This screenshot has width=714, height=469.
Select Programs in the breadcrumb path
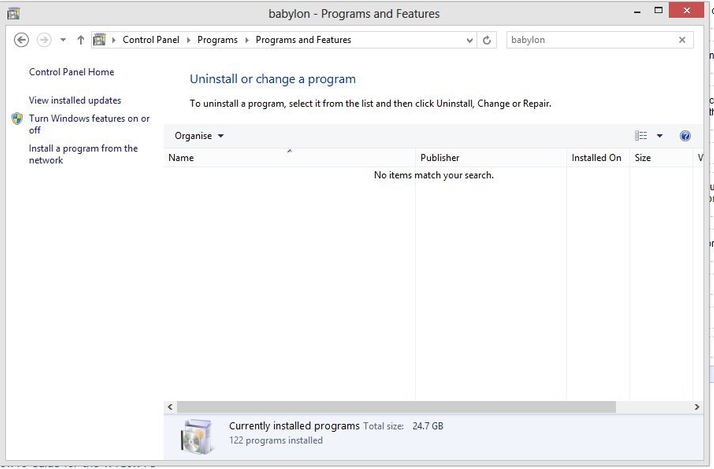pyautogui.click(x=217, y=40)
